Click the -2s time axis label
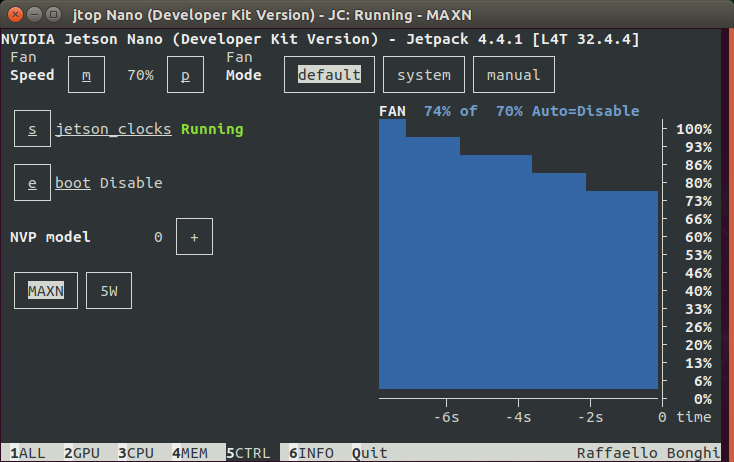The height and width of the screenshot is (462, 734). tap(590, 417)
